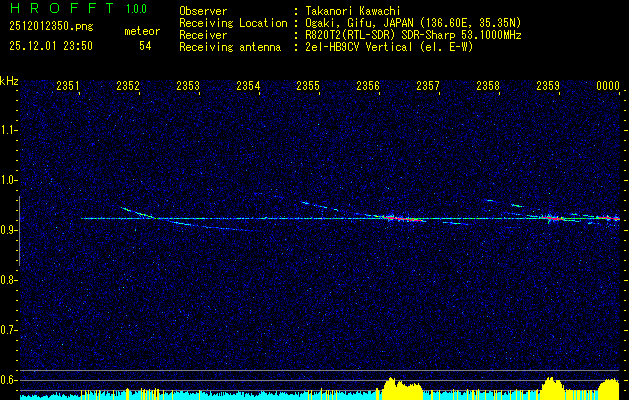629x400 pixels.
Task: Click the 2356 time marker
Action: (368, 85)
